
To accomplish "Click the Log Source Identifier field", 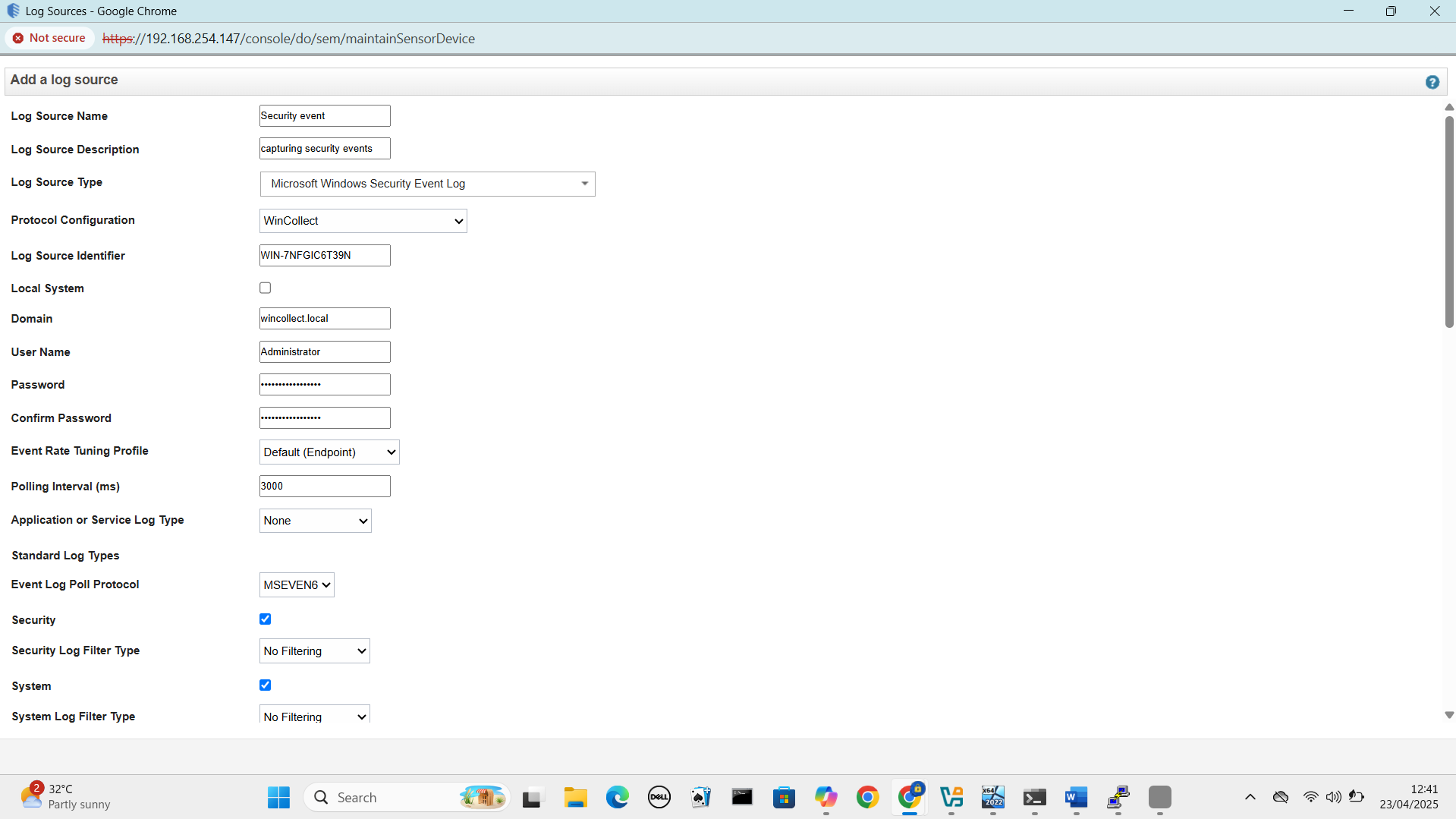I will point(325,256).
